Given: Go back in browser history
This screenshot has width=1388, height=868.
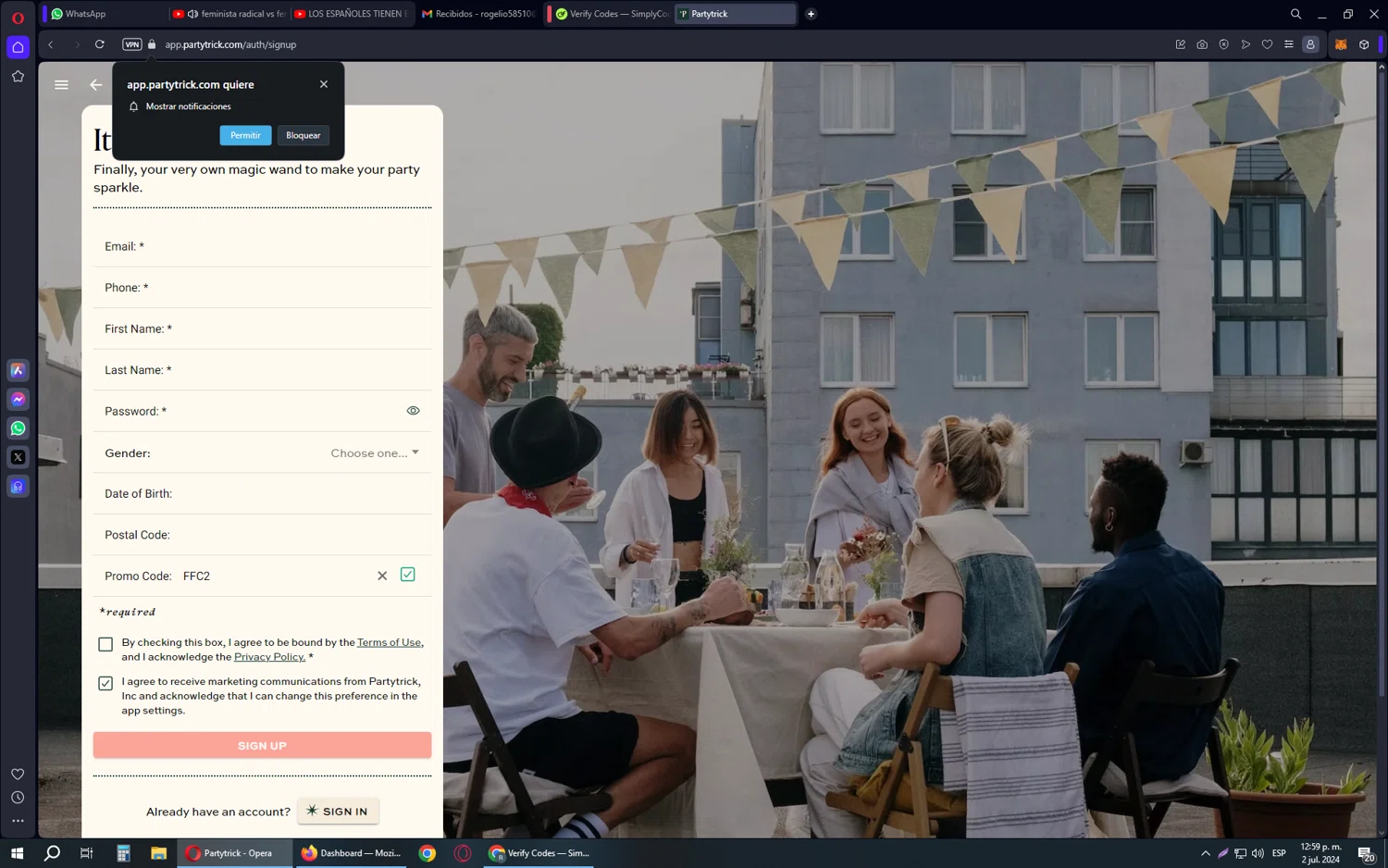Looking at the screenshot, I should tap(51, 44).
